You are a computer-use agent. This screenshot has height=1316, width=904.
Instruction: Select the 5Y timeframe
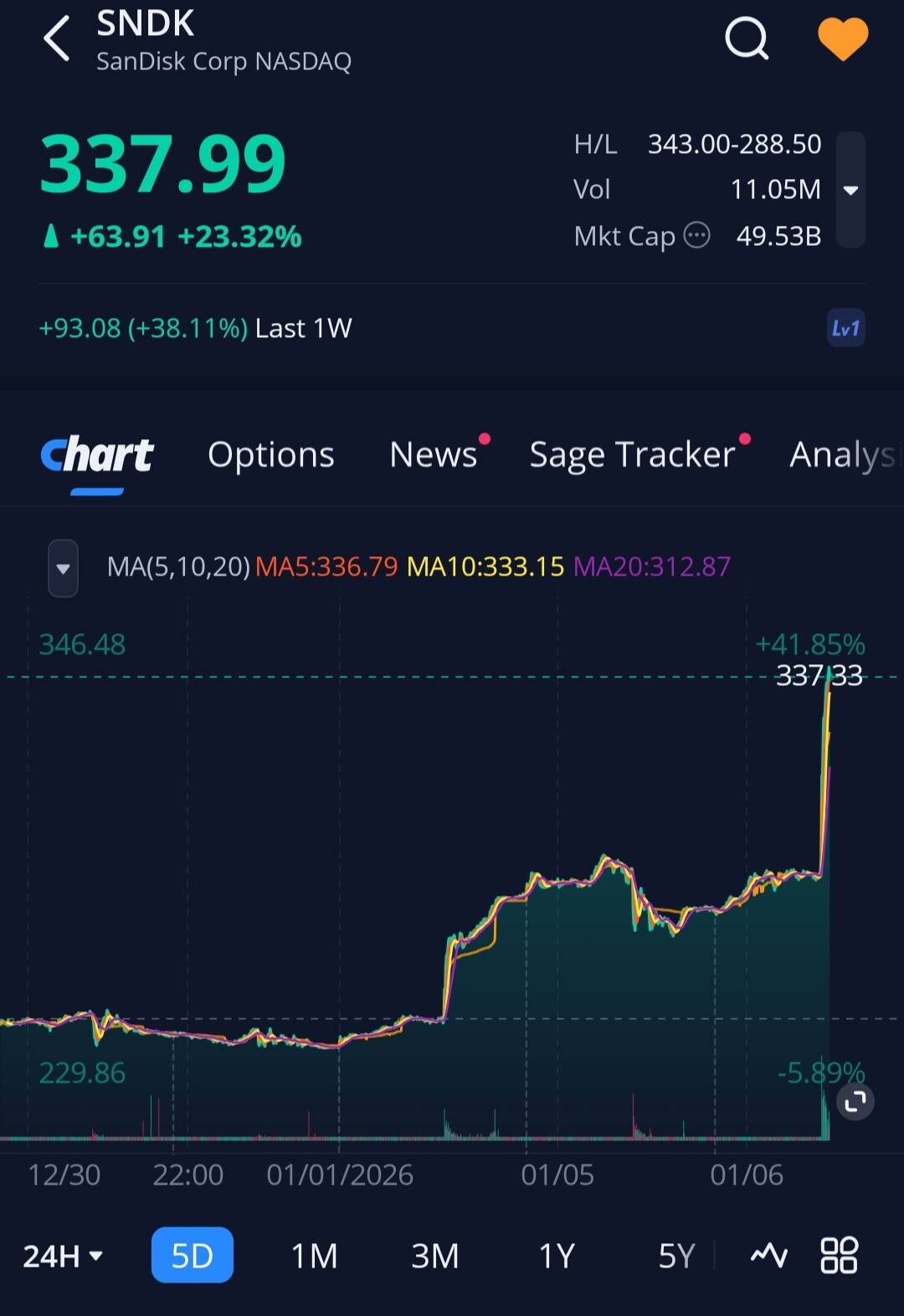point(676,1256)
